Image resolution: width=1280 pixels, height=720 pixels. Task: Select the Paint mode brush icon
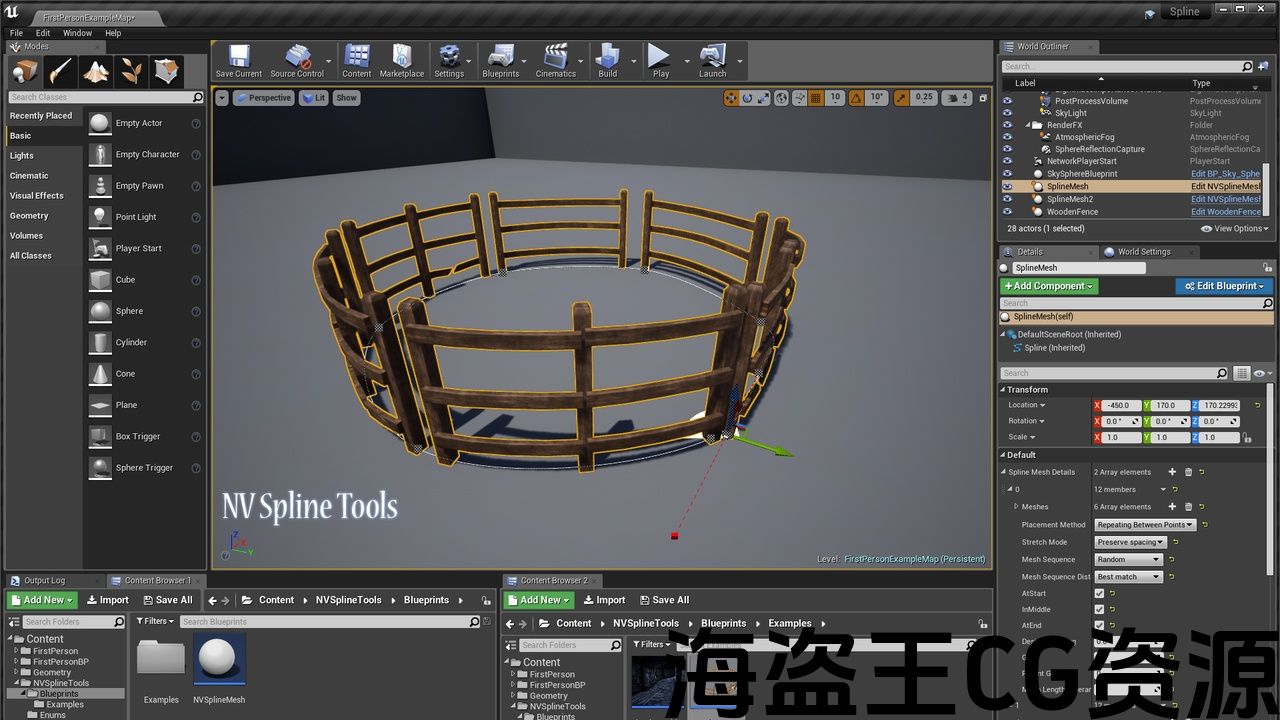coord(60,71)
